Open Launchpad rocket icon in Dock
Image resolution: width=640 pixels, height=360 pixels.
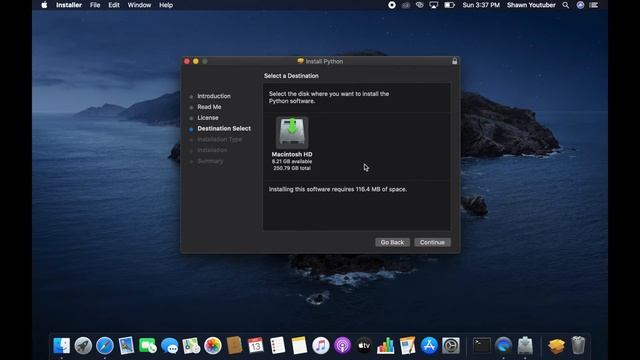click(x=83, y=346)
